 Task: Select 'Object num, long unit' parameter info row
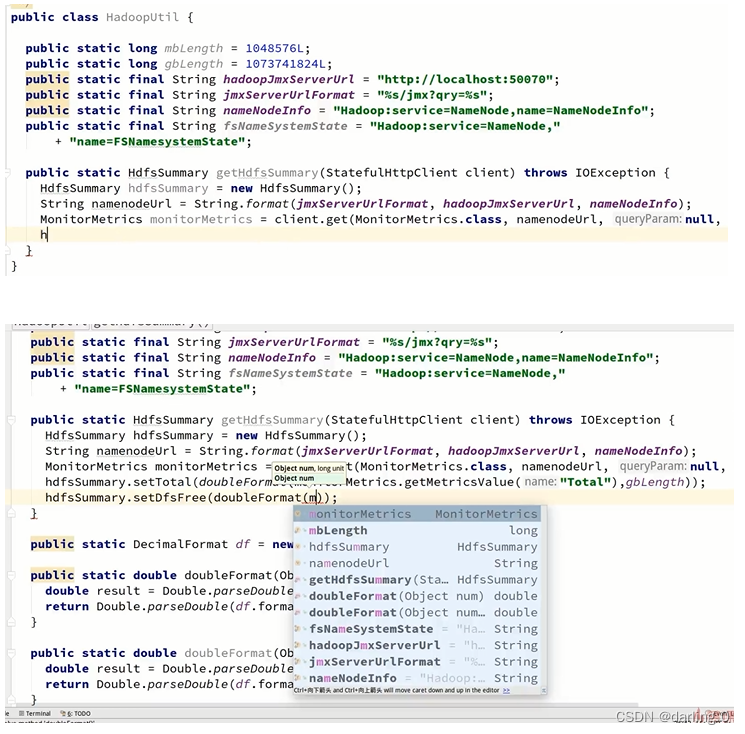309,468
